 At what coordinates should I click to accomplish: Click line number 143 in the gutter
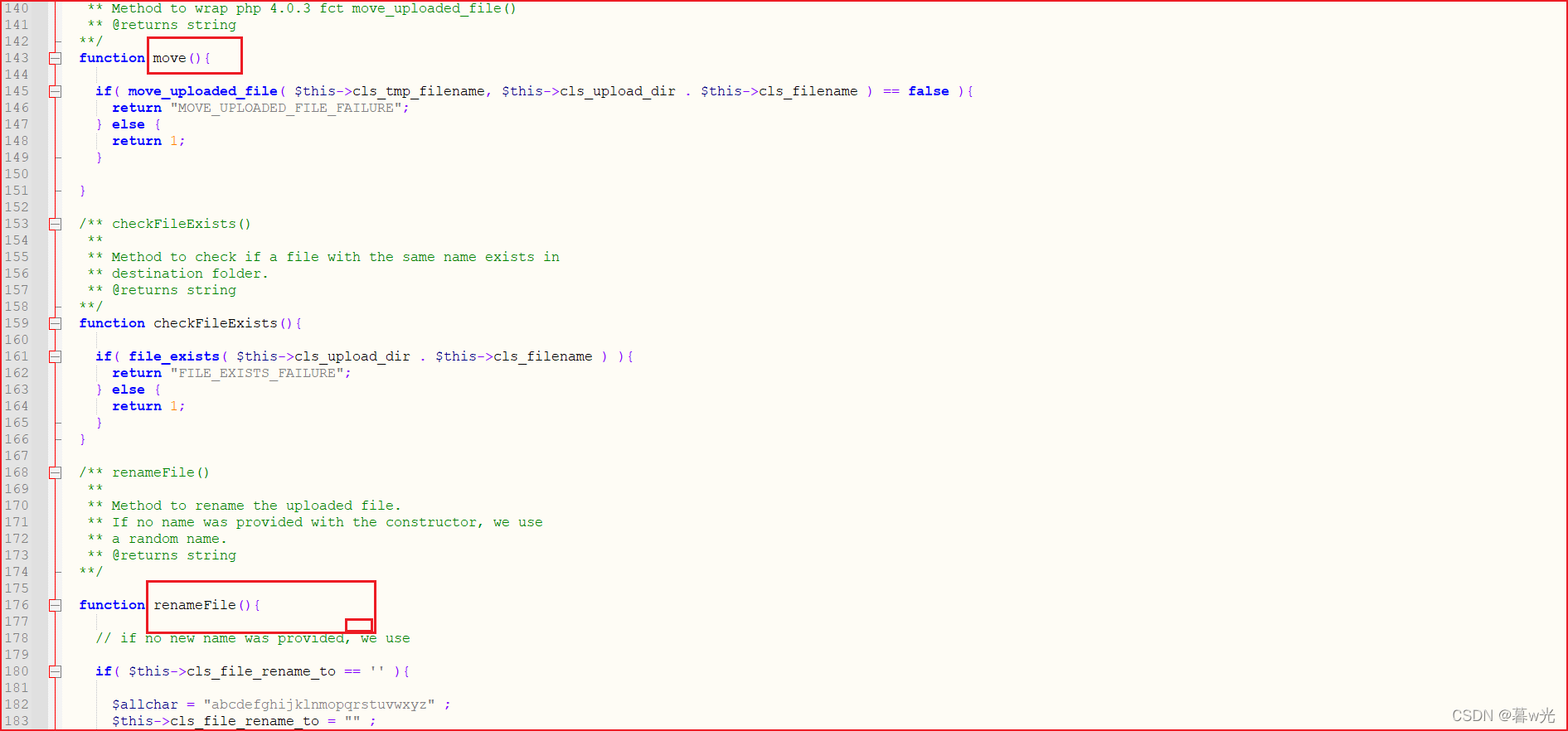(x=17, y=58)
